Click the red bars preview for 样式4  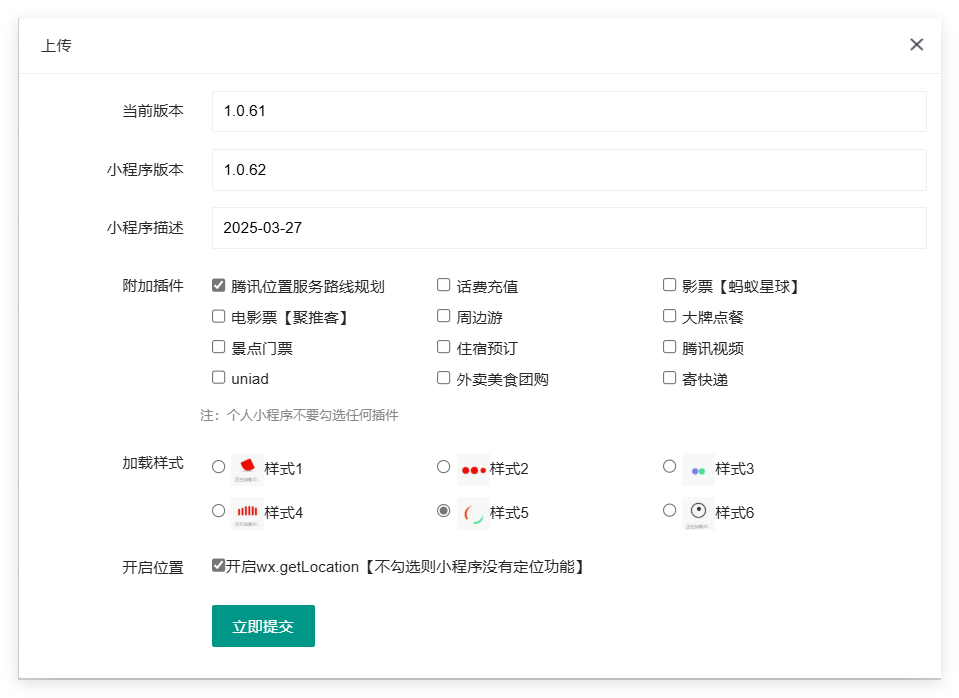coord(247,513)
